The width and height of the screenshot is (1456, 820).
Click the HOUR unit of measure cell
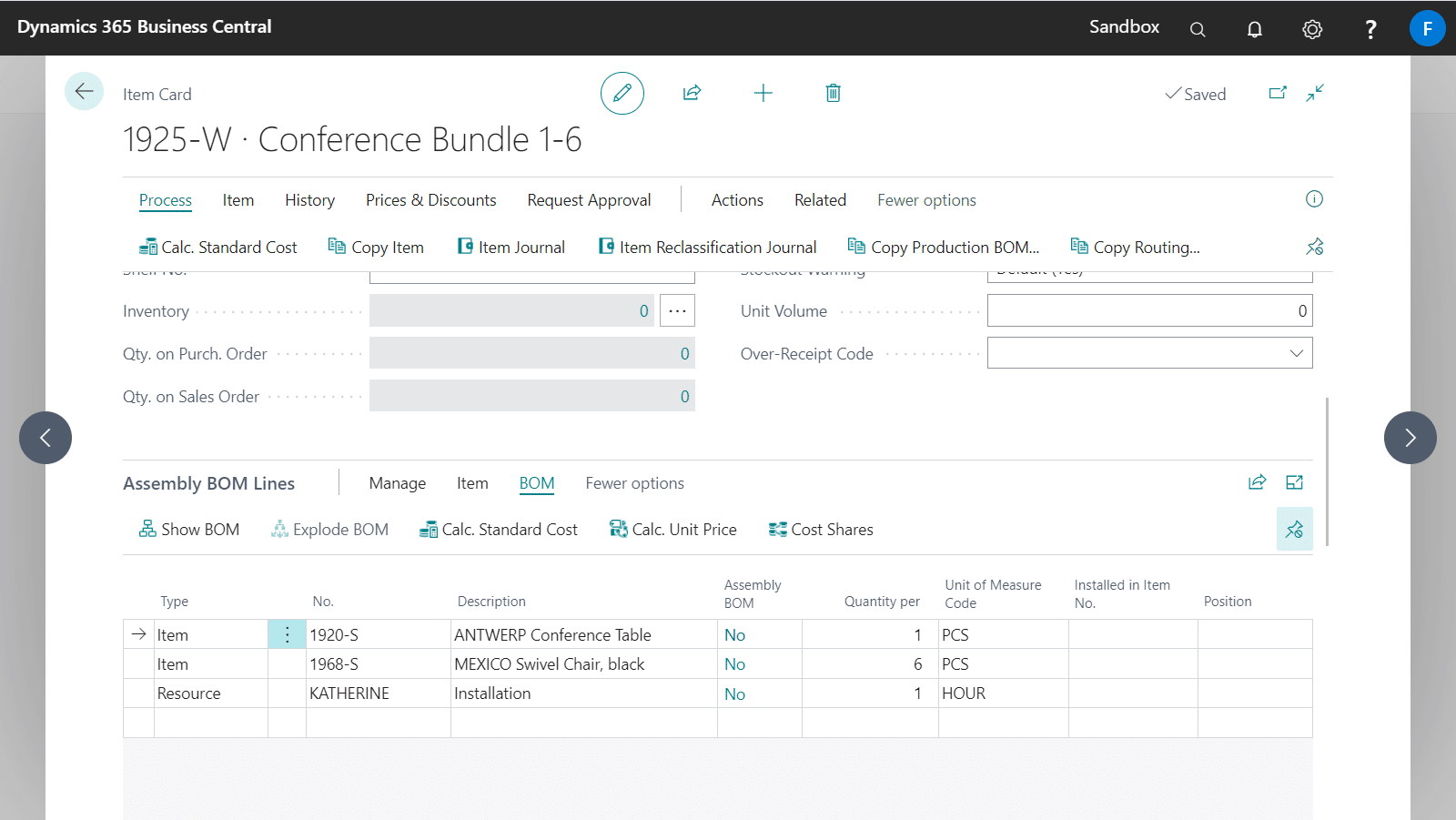tap(1004, 693)
